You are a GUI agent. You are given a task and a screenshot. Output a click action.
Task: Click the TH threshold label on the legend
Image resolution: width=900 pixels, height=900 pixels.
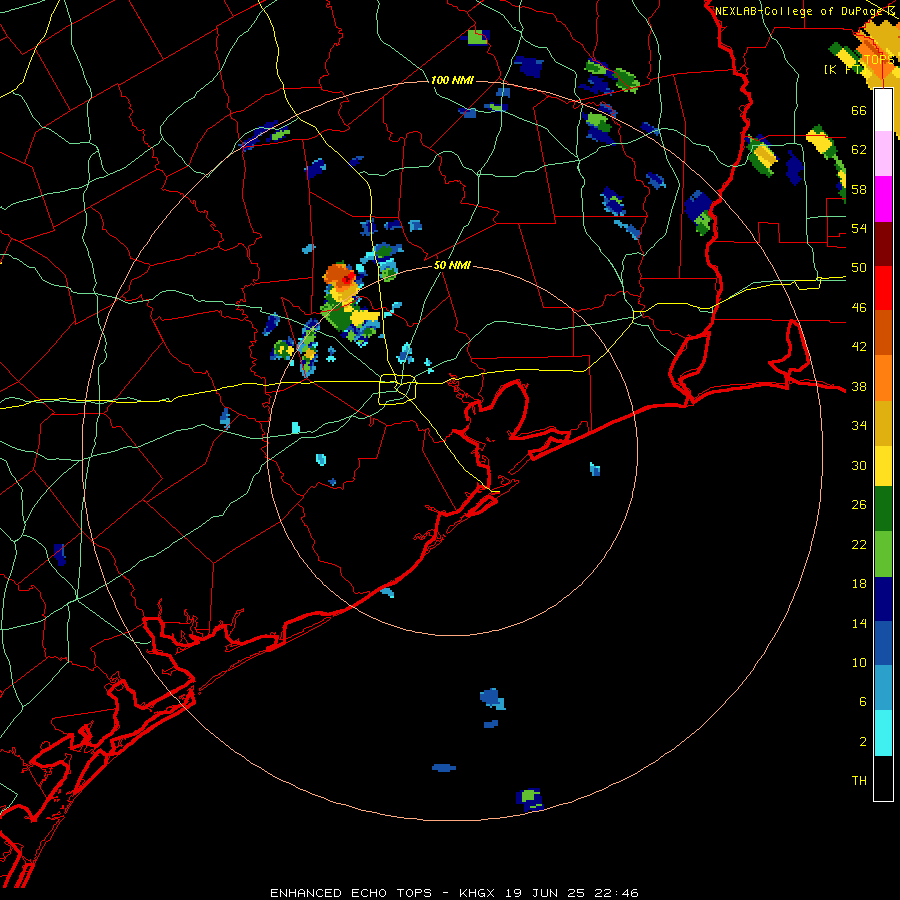coord(859,781)
